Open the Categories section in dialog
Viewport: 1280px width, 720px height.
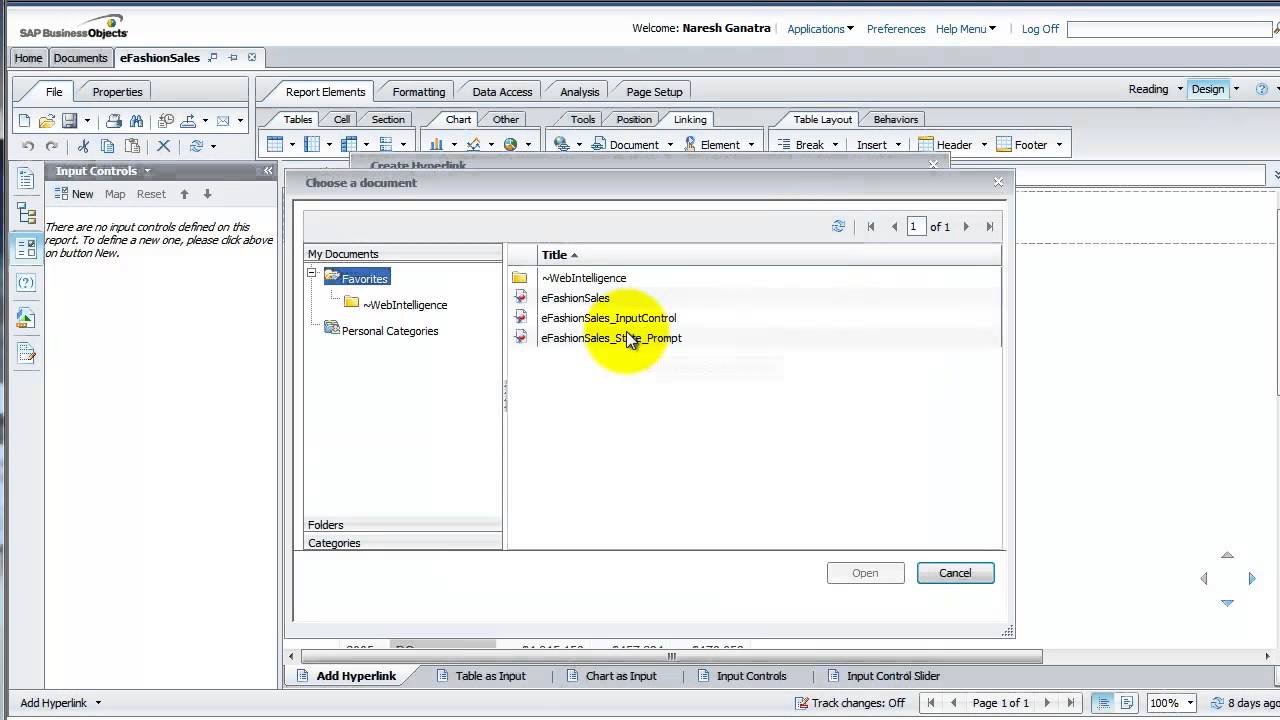click(403, 543)
